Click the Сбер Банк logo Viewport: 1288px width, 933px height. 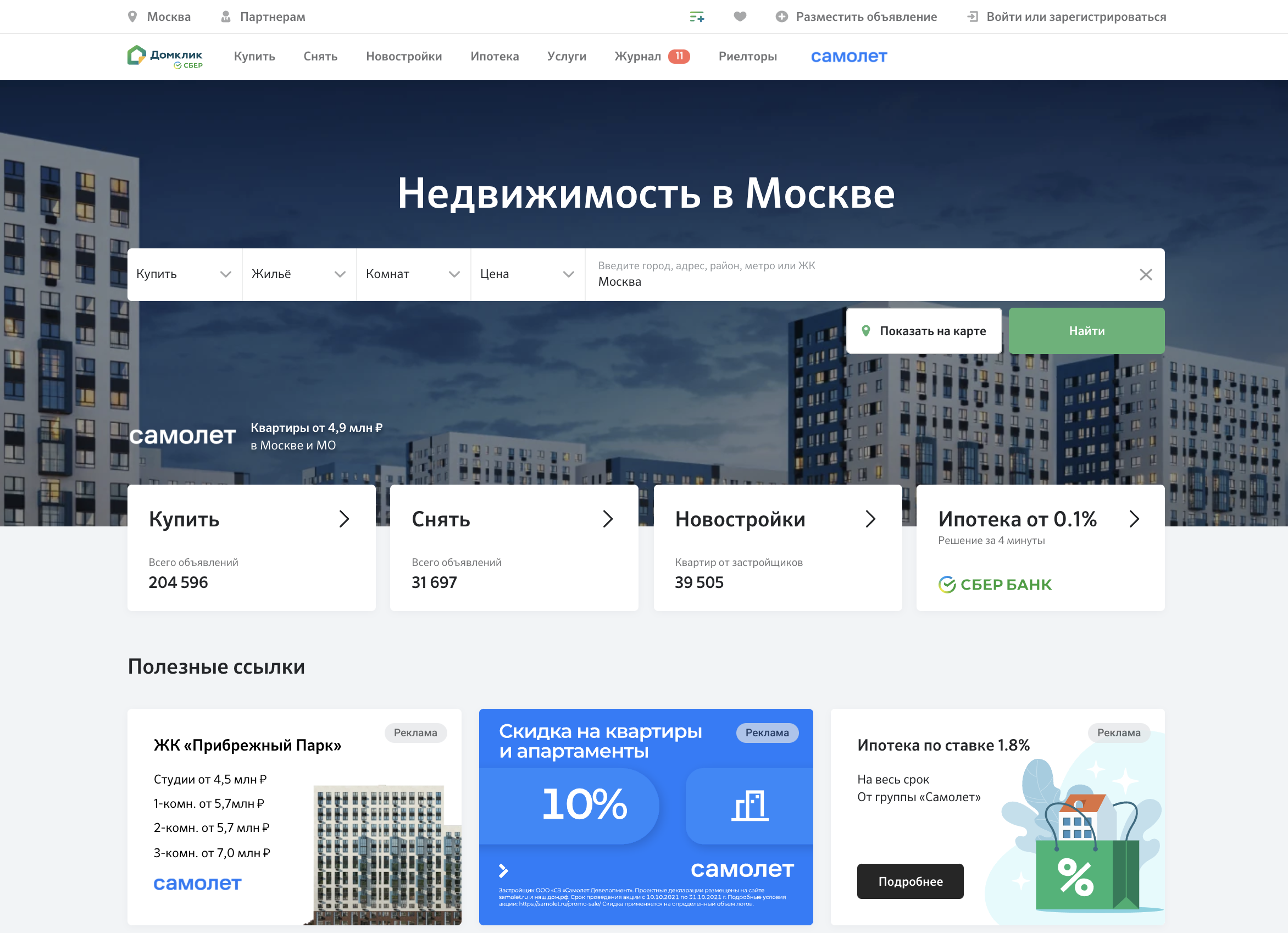pos(995,584)
